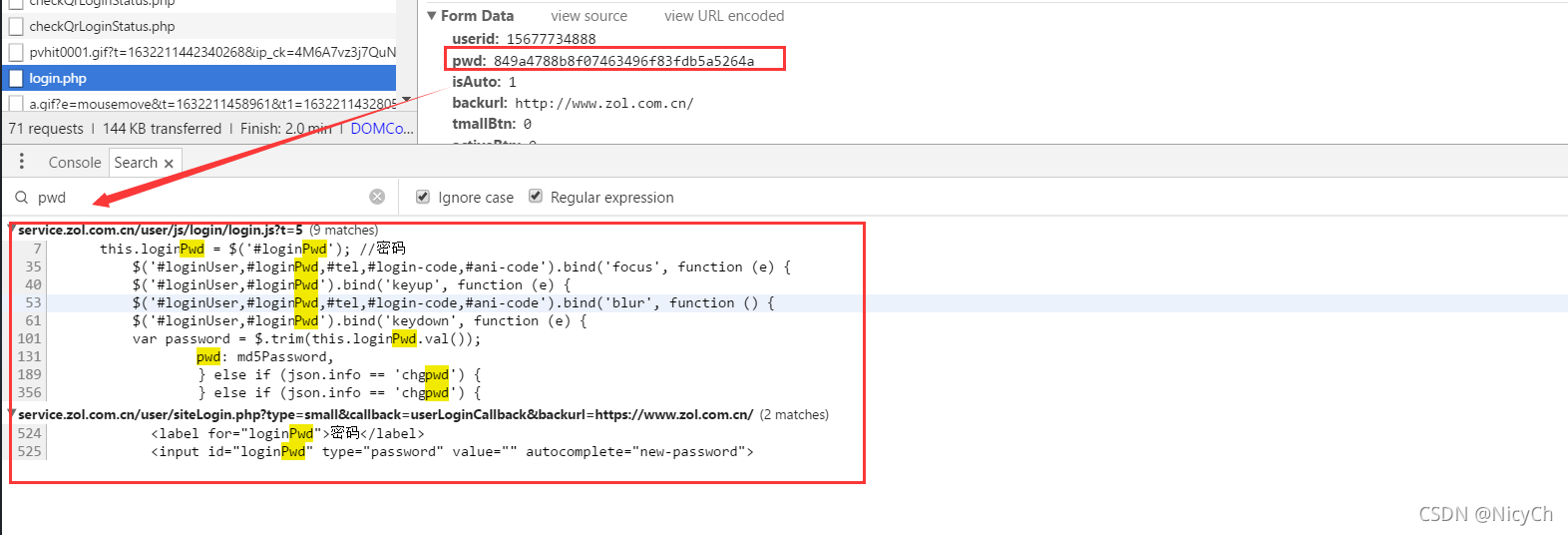The image size is (1568, 535).
Task: Select the checkQrLoginStatus.php request
Action: coord(199,26)
